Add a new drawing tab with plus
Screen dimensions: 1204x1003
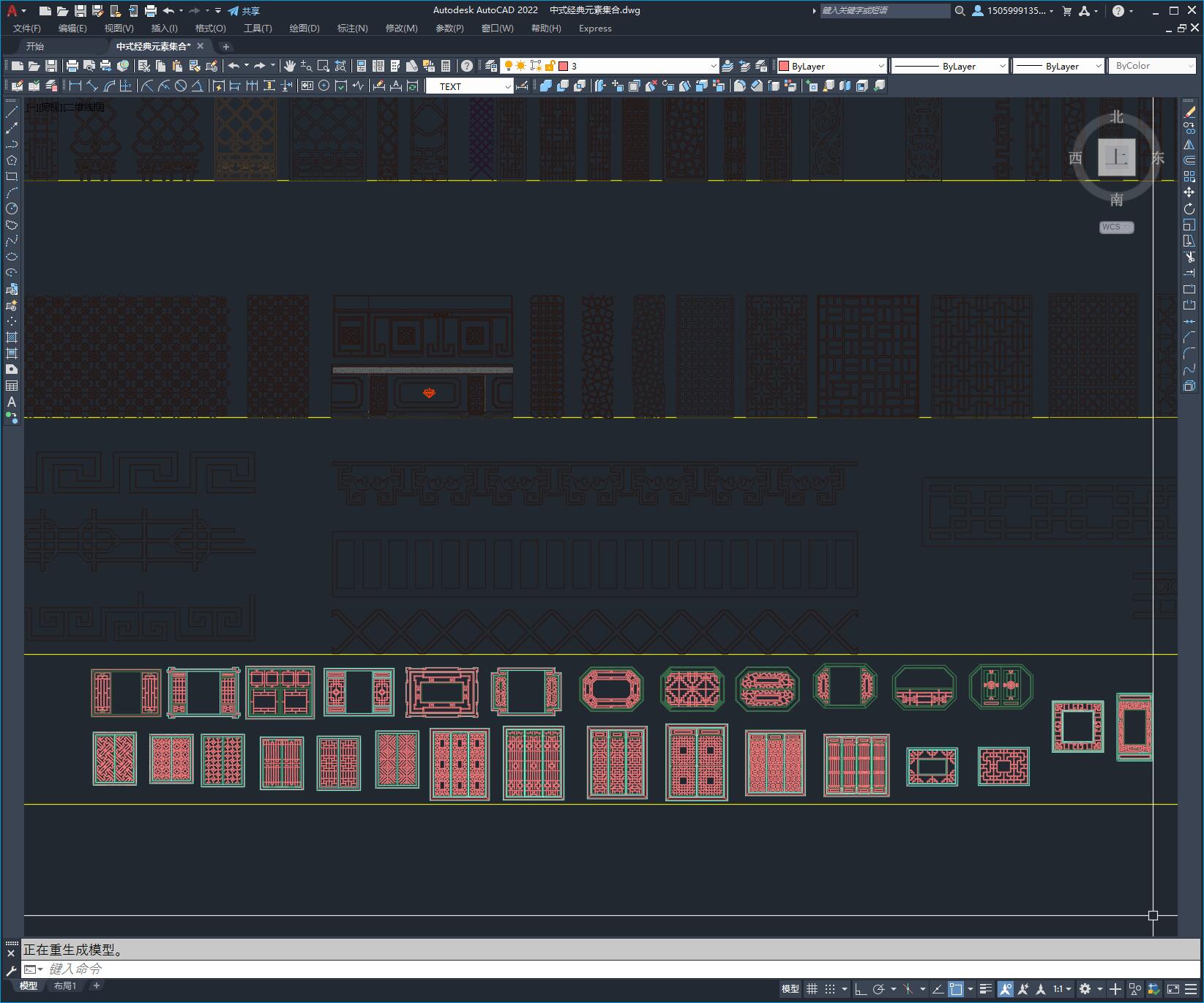[226, 46]
